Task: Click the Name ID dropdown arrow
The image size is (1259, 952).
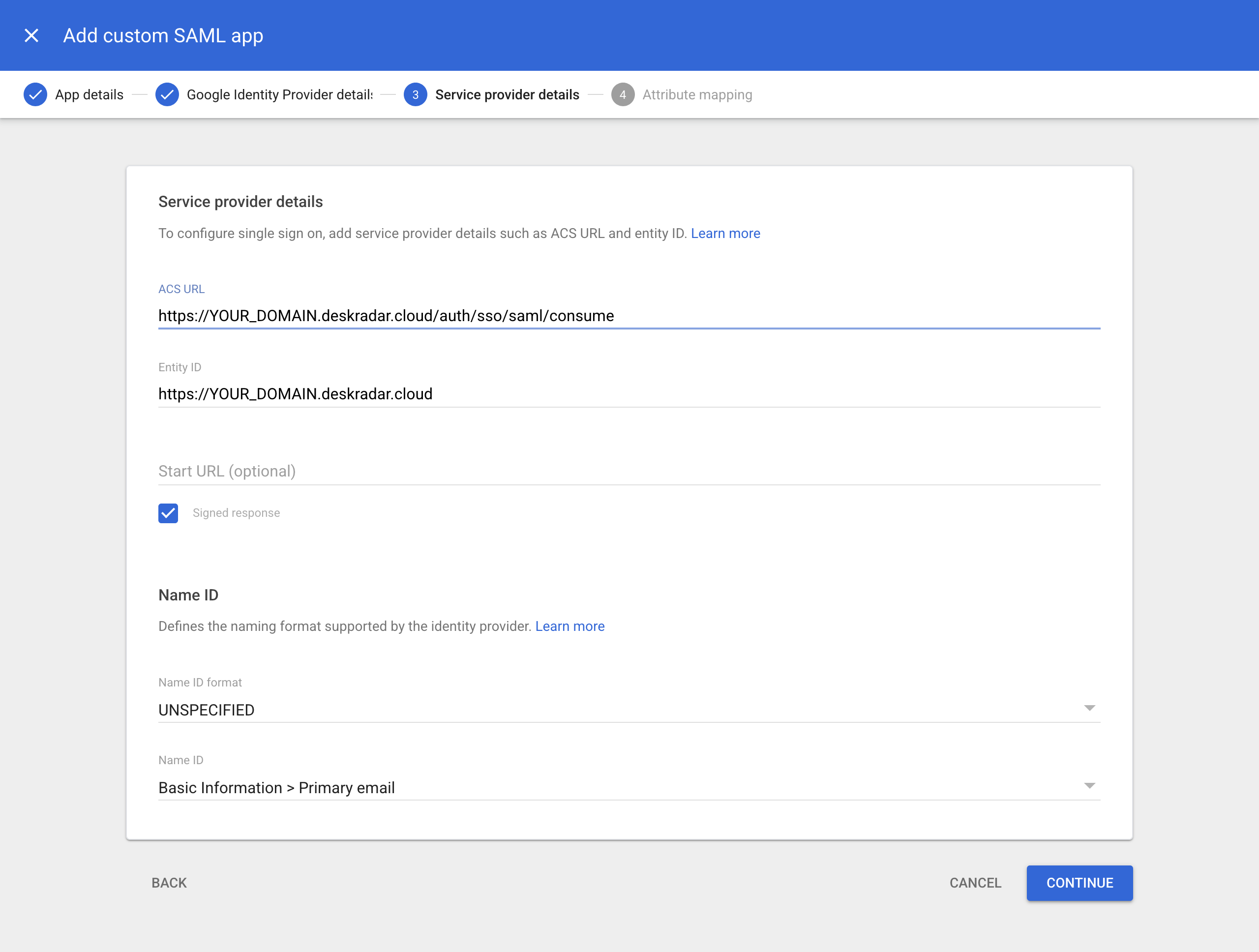Action: (1089, 786)
